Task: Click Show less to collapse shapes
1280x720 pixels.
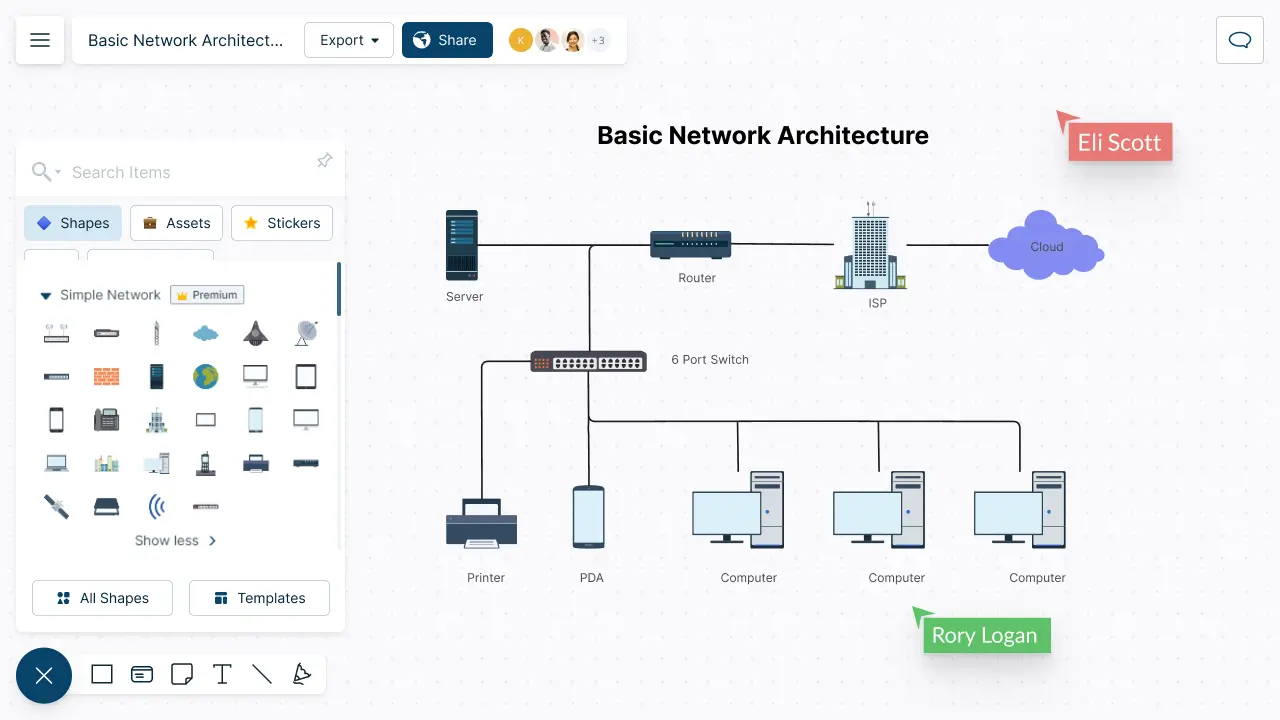Action: click(x=176, y=540)
